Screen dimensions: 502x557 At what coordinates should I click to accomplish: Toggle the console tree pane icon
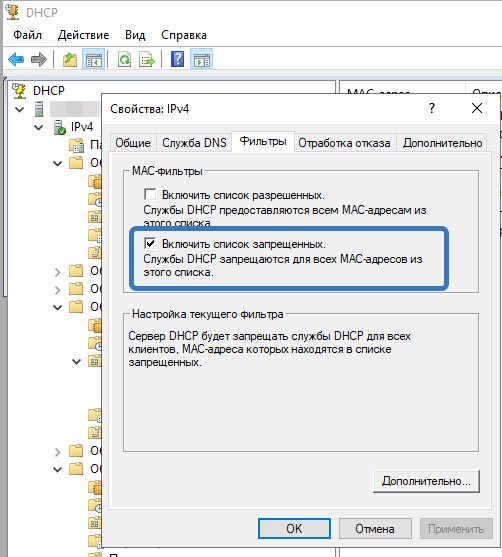pyautogui.click(x=93, y=59)
